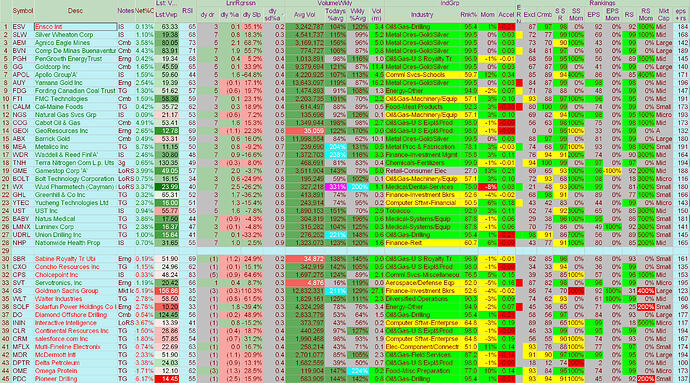Image resolution: width=690 pixels, height=383 pixels.
Task: Click the Rankings group header
Action: pos(602,3)
